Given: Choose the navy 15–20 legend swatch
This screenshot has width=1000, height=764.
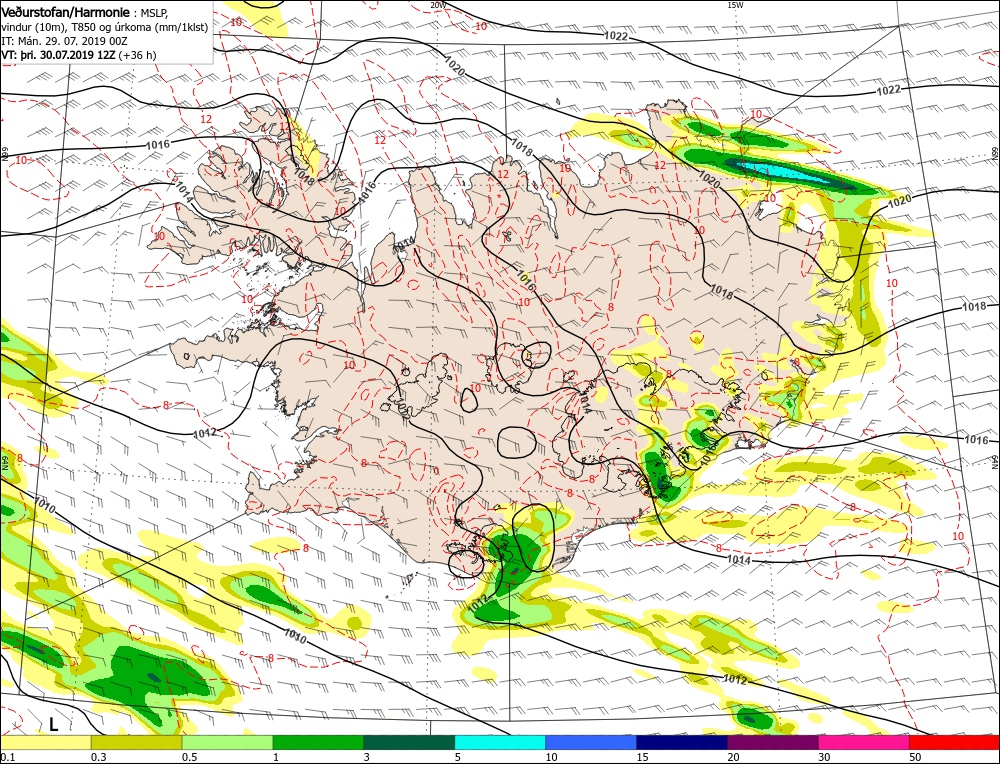Looking at the screenshot, I should point(682,742).
